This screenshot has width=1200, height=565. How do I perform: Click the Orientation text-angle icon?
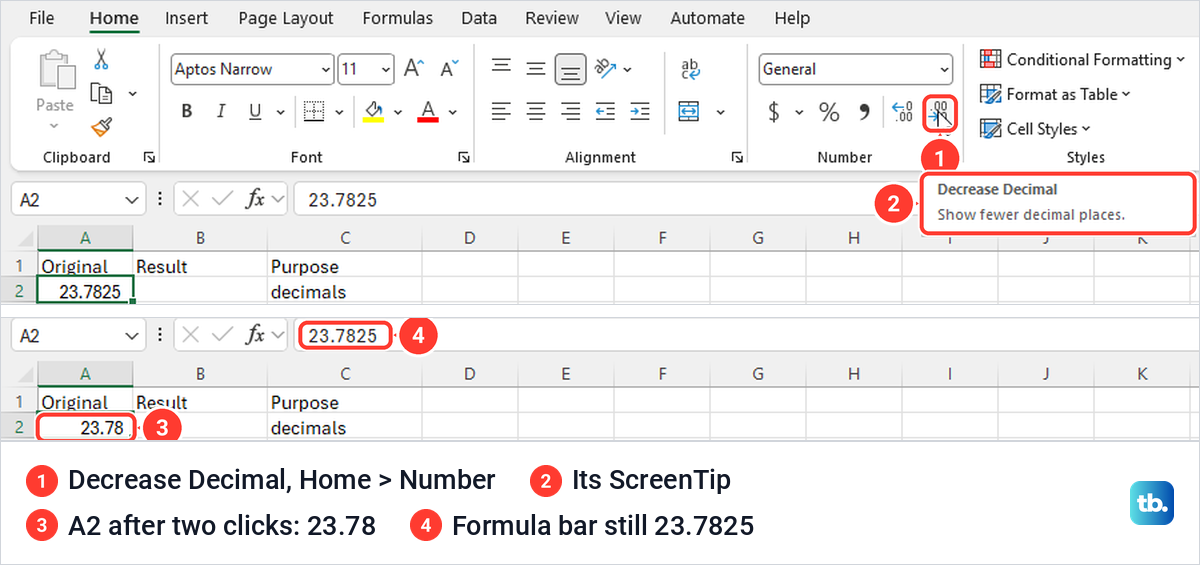click(x=605, y=69)
